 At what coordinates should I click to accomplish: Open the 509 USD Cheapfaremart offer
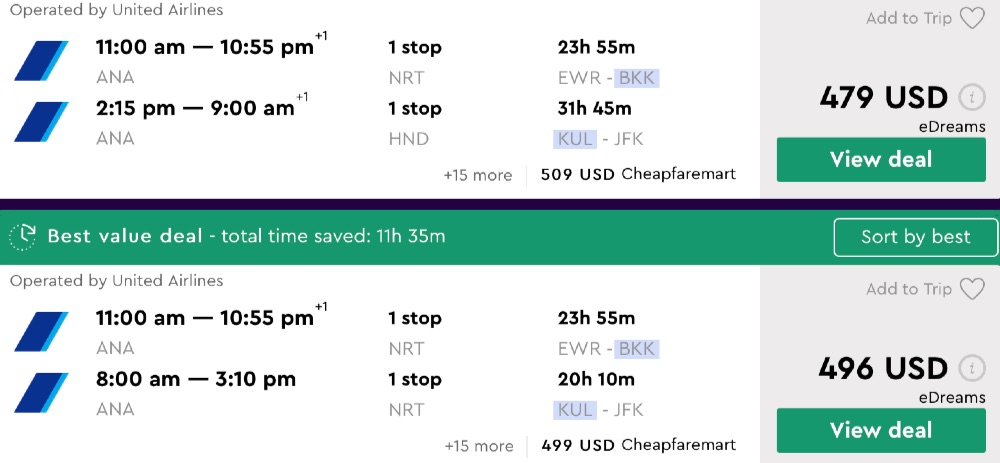point(638,174)
